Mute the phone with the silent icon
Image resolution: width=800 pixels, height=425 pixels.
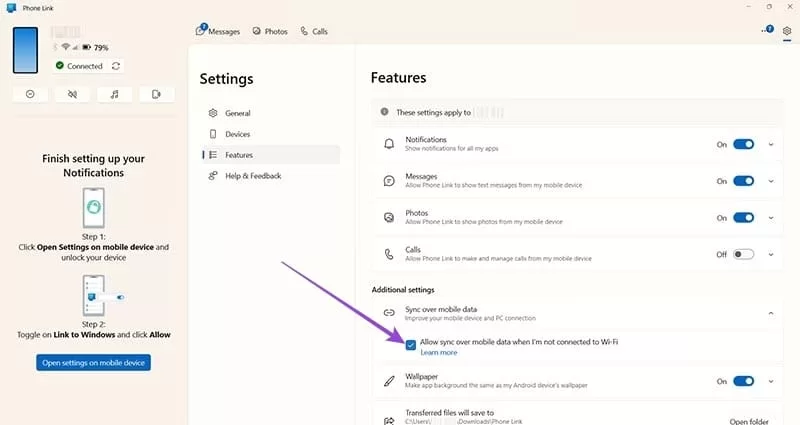point(73,94)
